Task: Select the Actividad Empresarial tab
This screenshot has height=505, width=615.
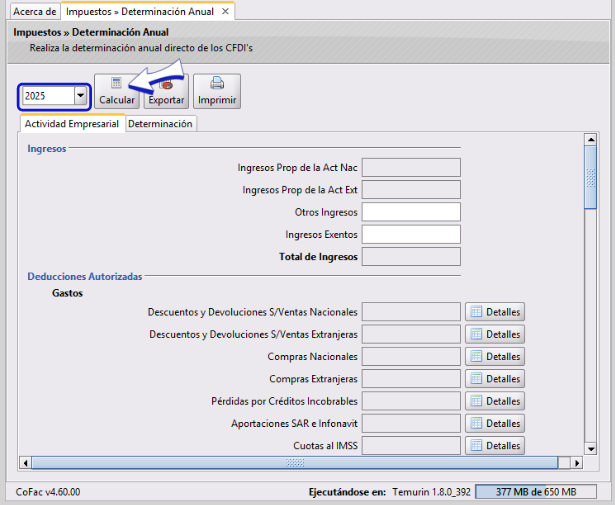Action: [x=72, y=124]
